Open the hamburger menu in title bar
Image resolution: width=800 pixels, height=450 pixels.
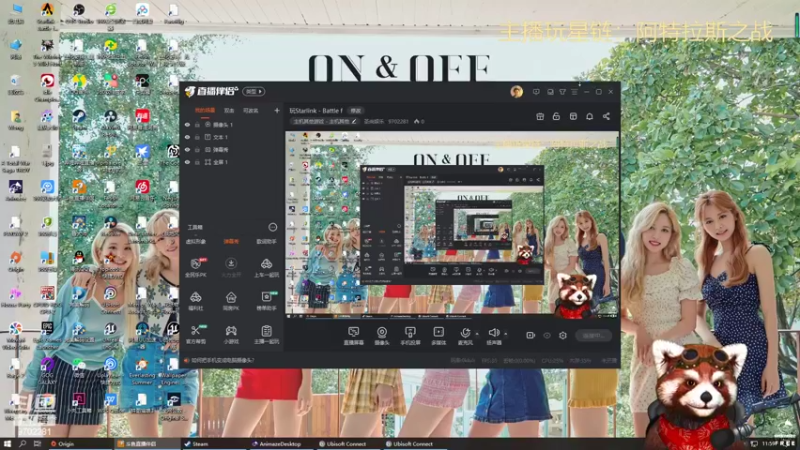(574, 92)
